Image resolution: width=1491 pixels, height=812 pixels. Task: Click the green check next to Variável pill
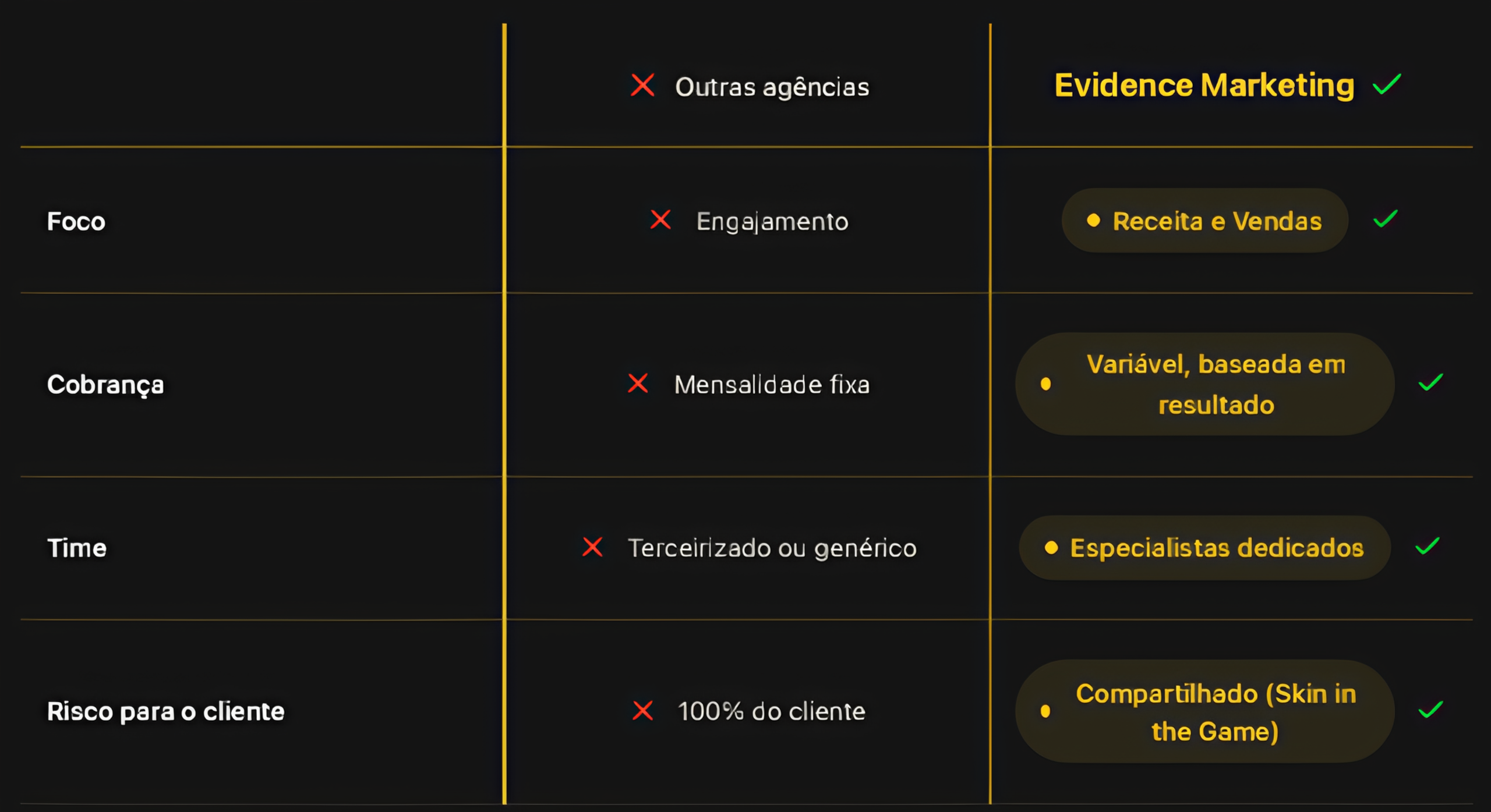(x=1430, y=382)
